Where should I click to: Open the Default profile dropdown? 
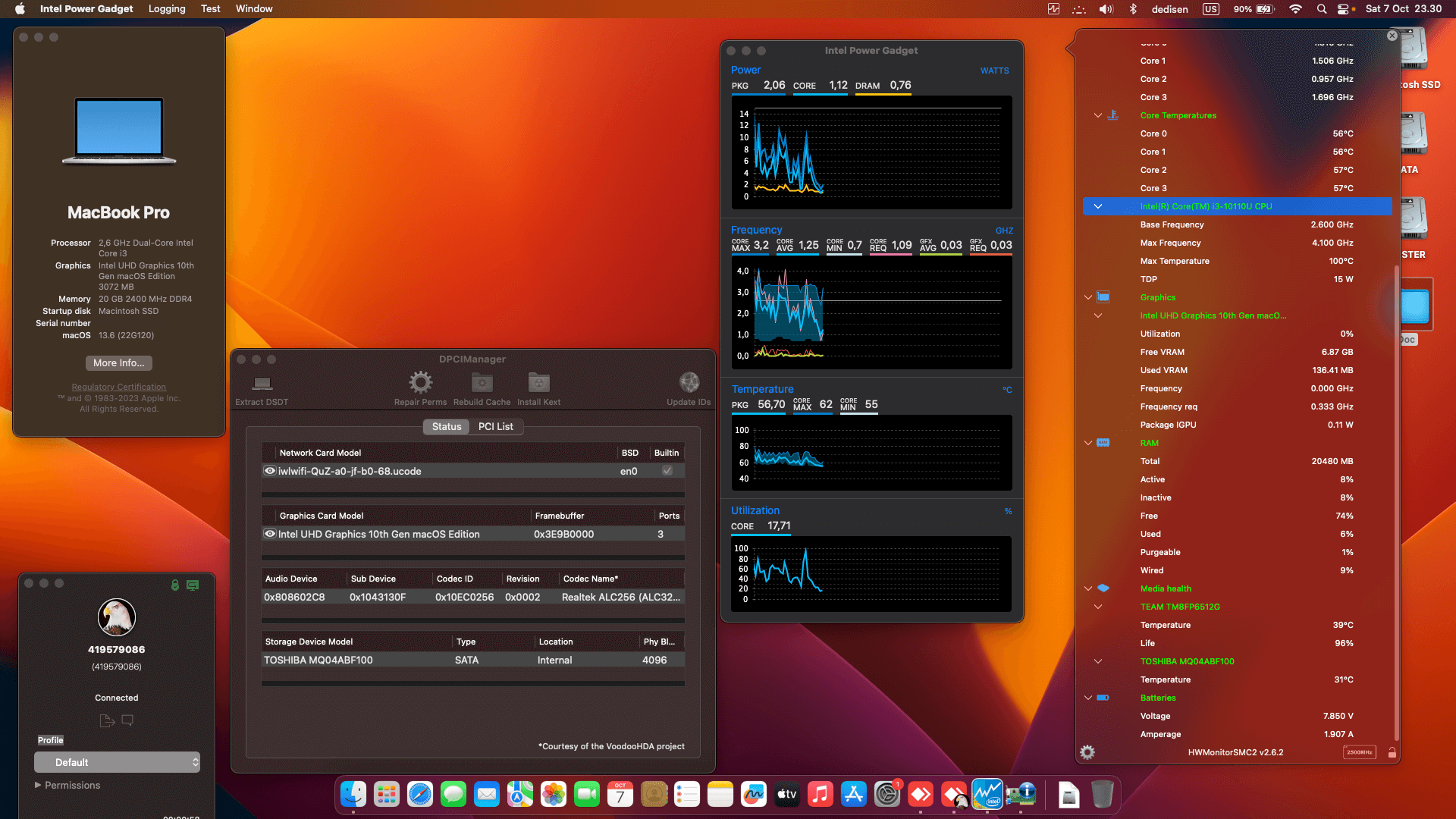[x=118, y=762]
